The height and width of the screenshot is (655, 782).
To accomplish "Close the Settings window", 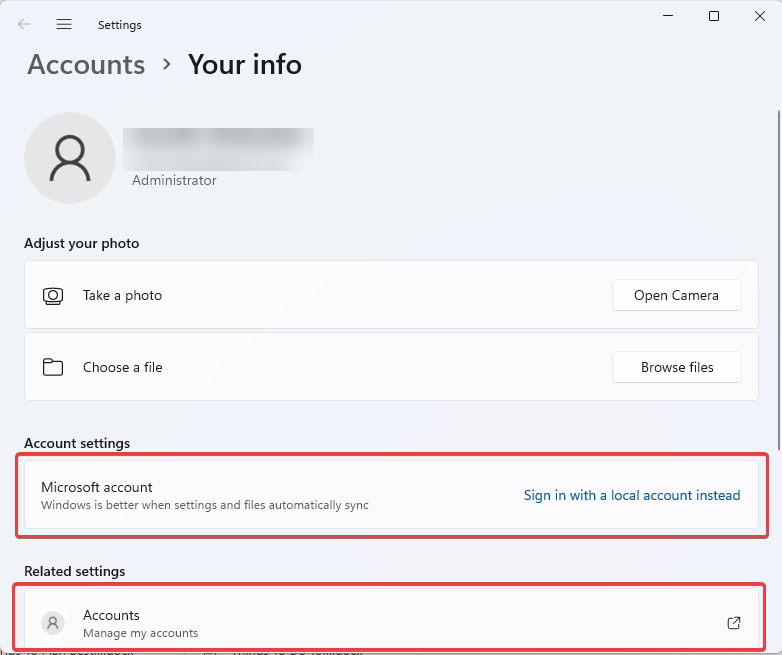I will click(759, 16).
